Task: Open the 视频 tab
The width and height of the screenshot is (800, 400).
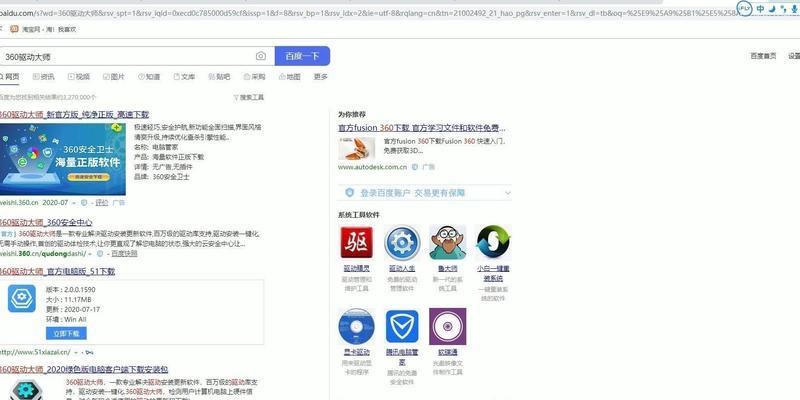Action: click(79, 77)
